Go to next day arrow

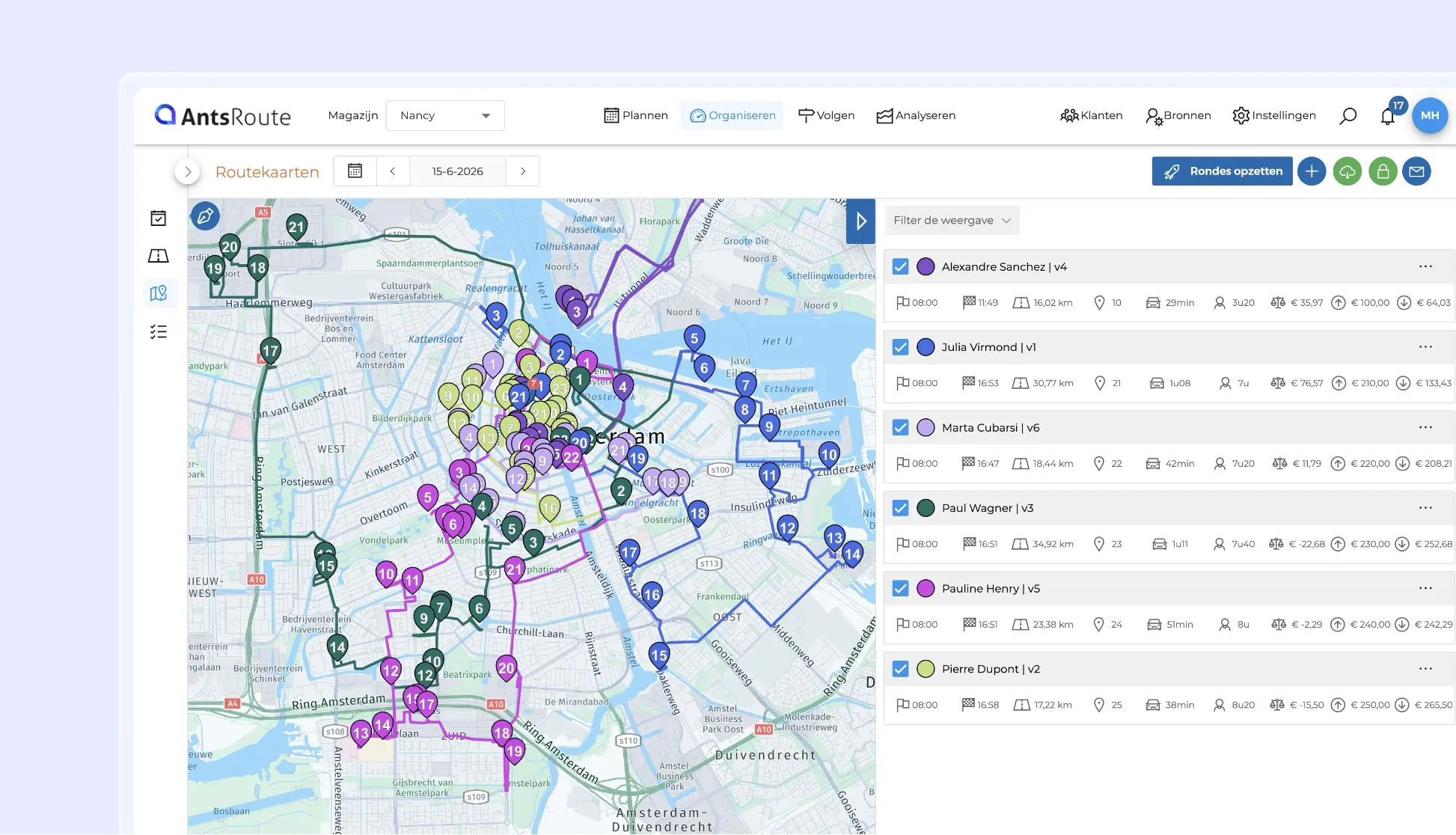523,171
